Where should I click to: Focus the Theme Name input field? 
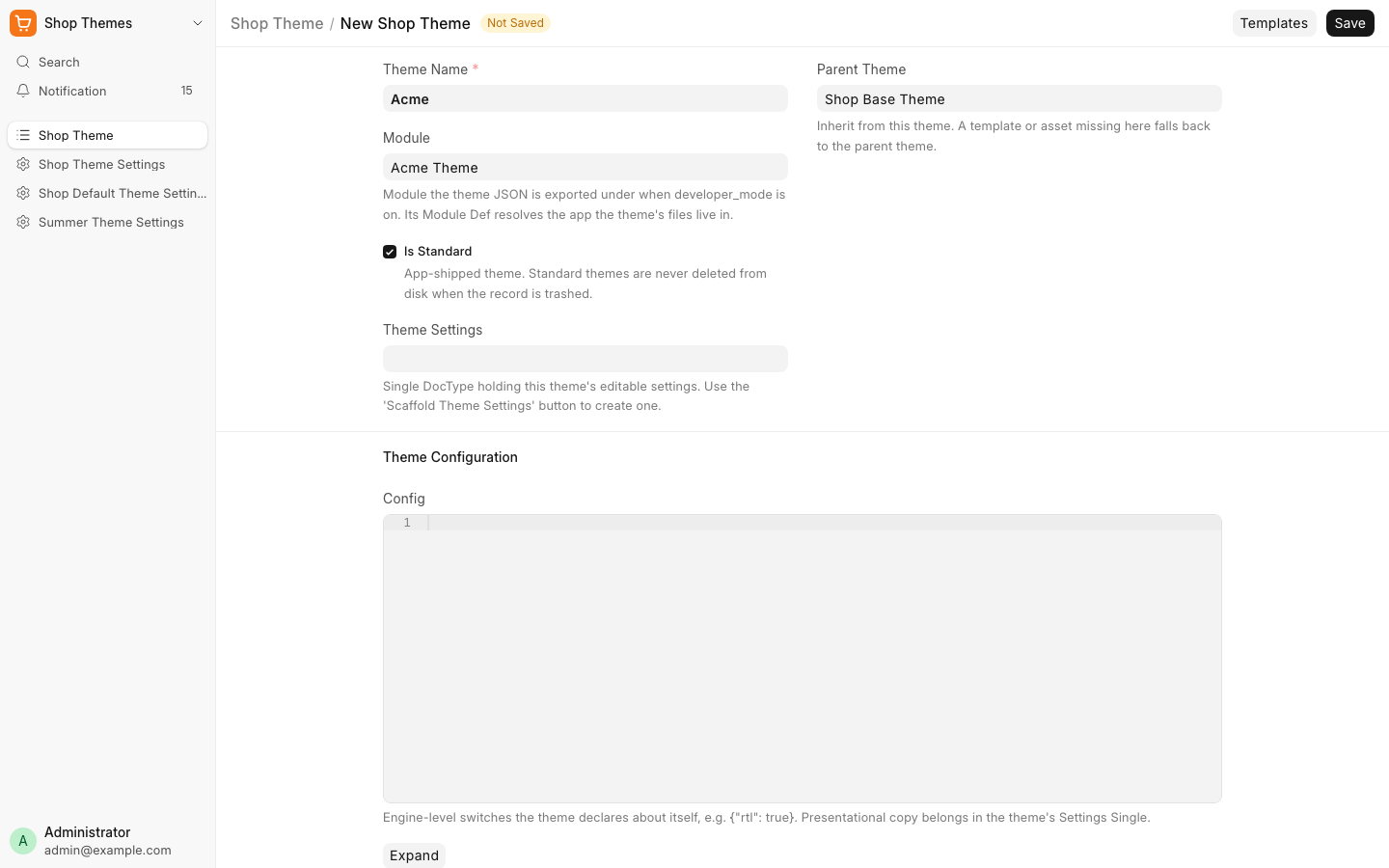[586, 98]
